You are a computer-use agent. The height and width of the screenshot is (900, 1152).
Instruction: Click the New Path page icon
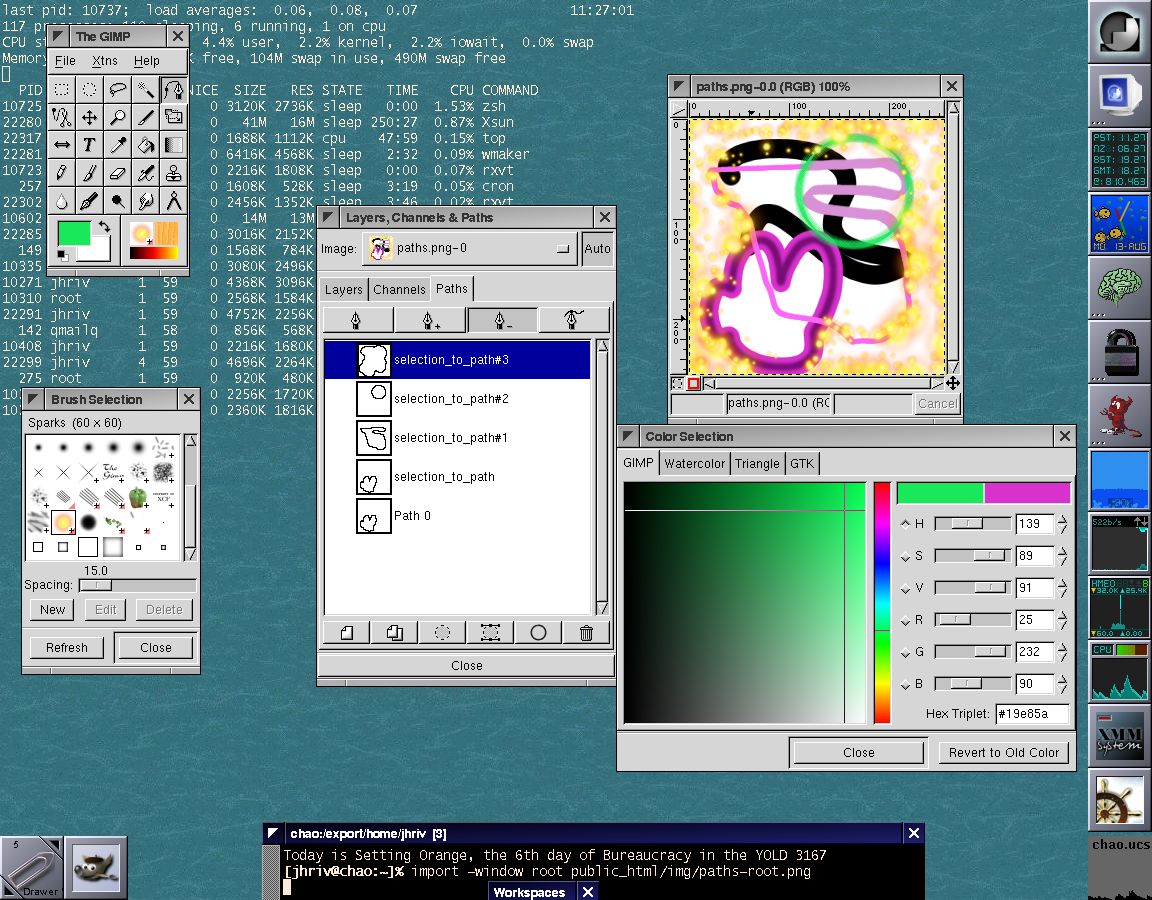tap(347, 633)
